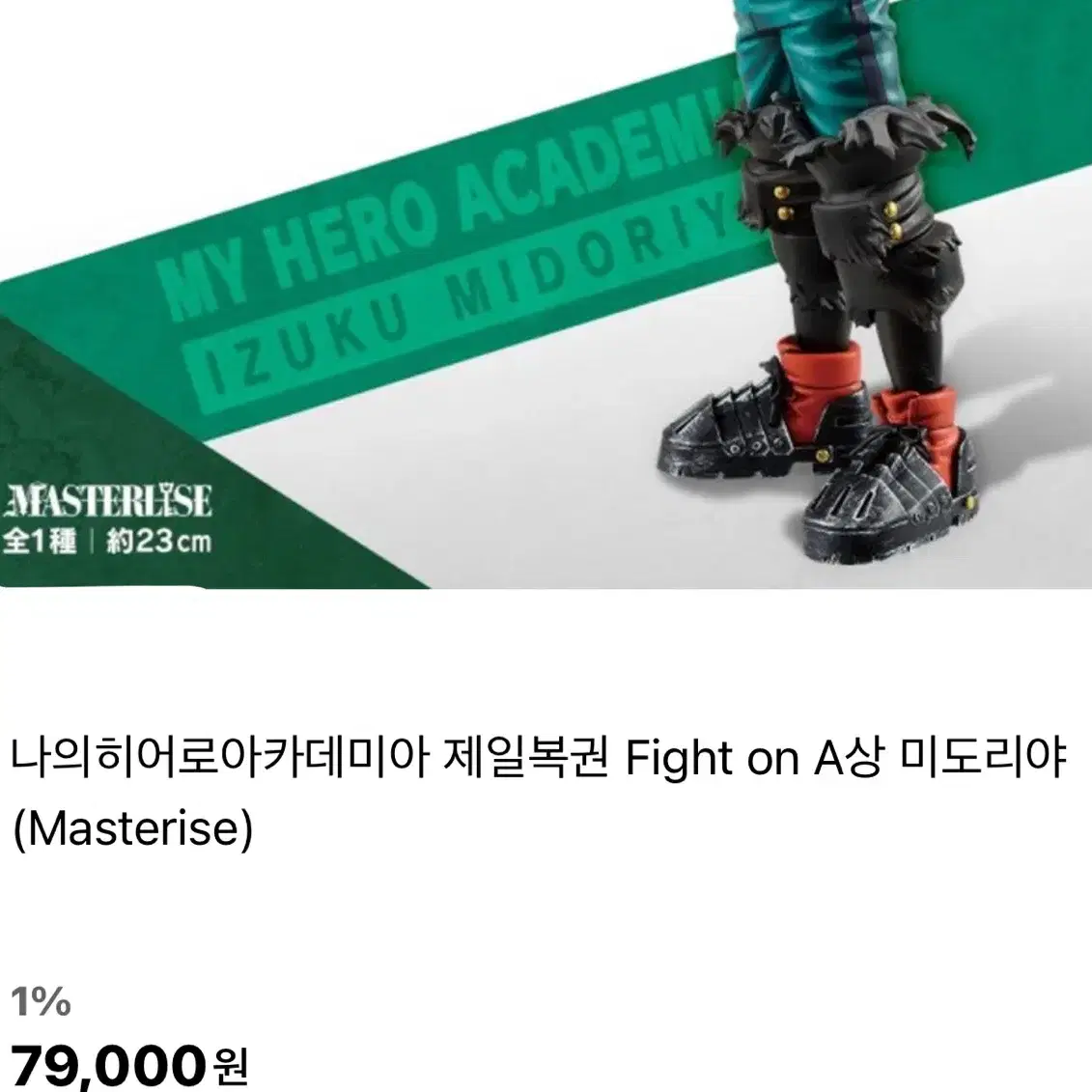Click the 約23cm size label

pos(158,542)
